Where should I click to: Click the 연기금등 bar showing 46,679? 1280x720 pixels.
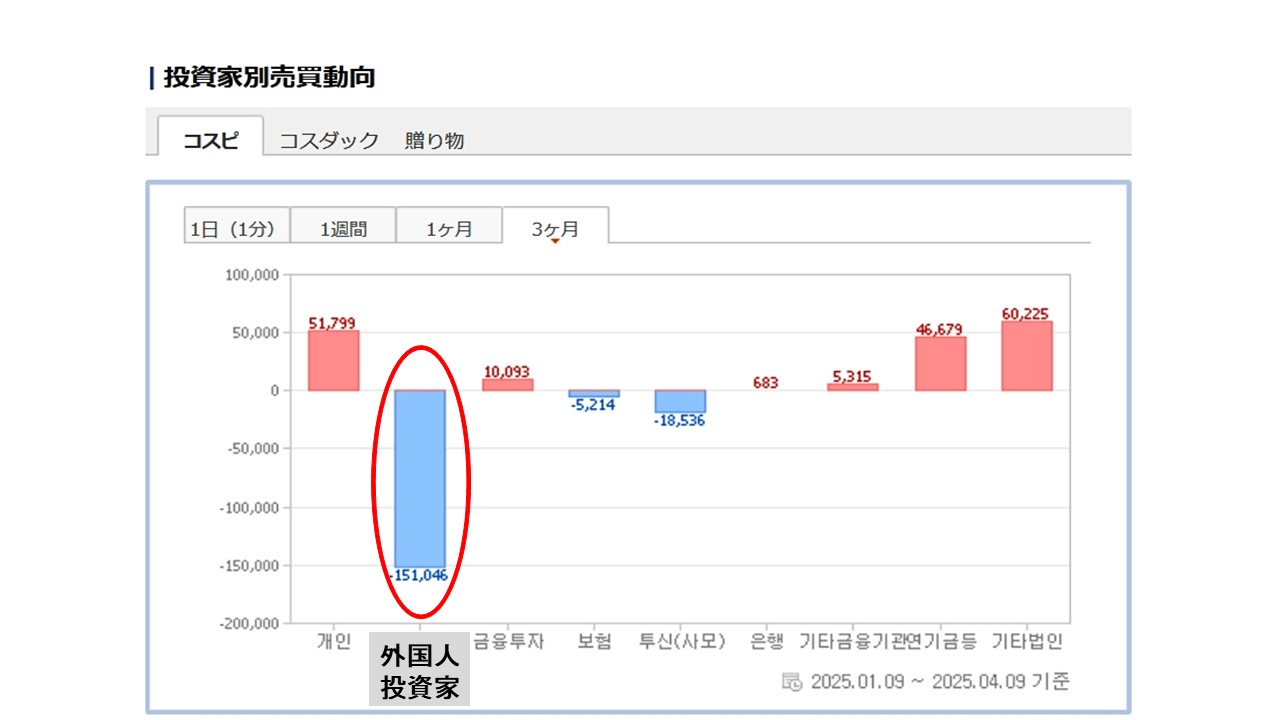click(x=940, y=363)
